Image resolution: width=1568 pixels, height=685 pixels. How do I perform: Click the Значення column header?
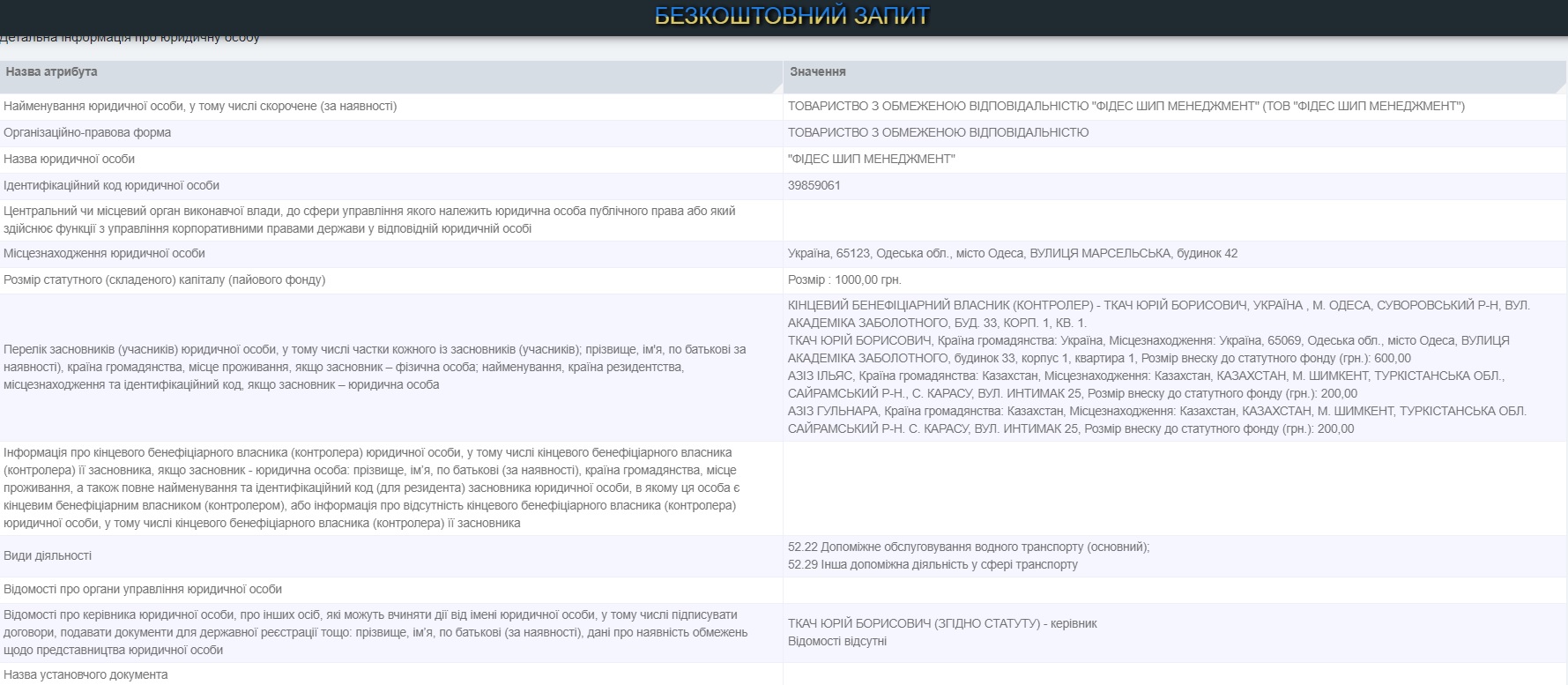coord(817,71)
